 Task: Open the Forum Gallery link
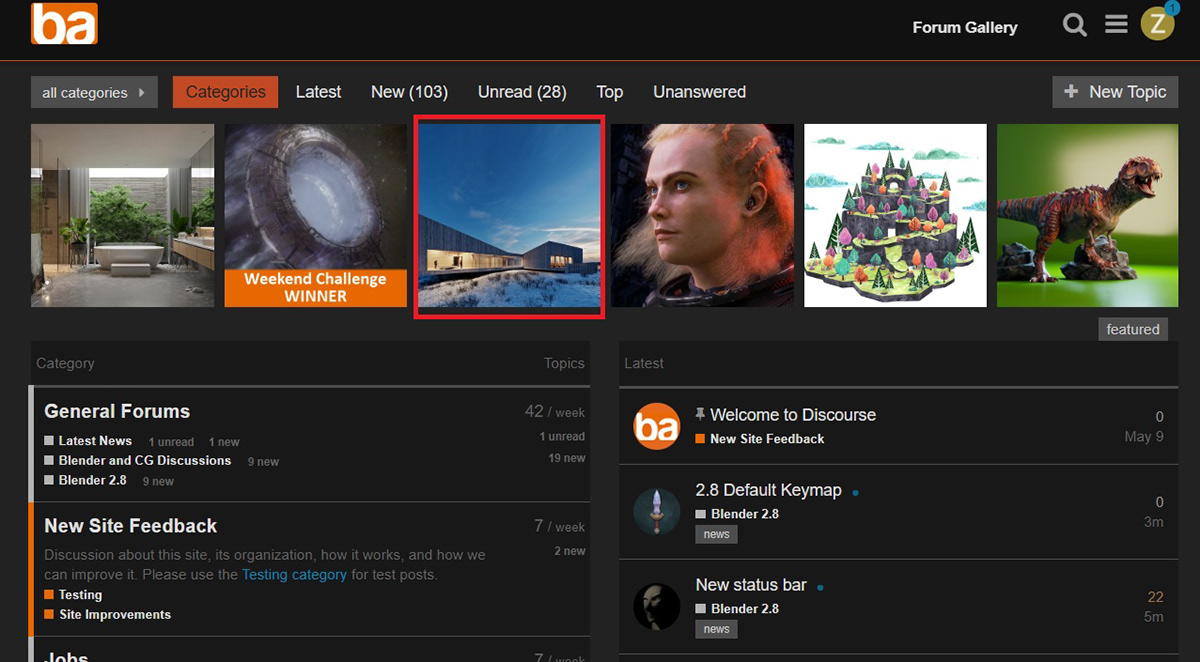(965, 27)
